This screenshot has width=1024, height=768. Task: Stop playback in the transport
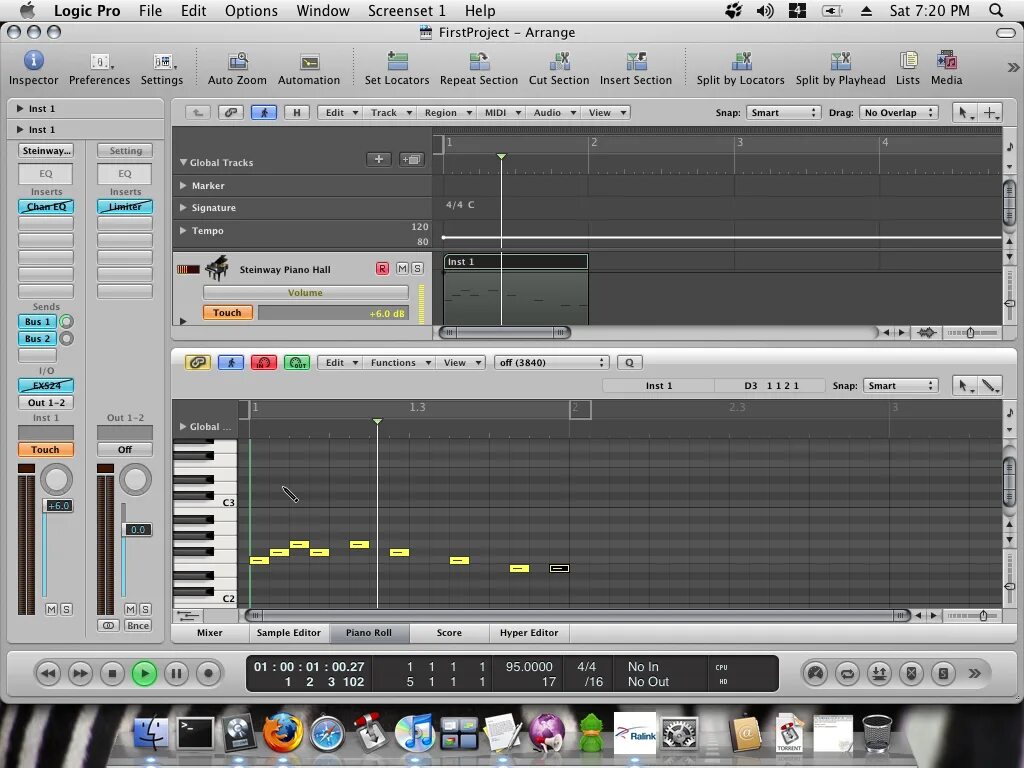(x=112, y=673)
